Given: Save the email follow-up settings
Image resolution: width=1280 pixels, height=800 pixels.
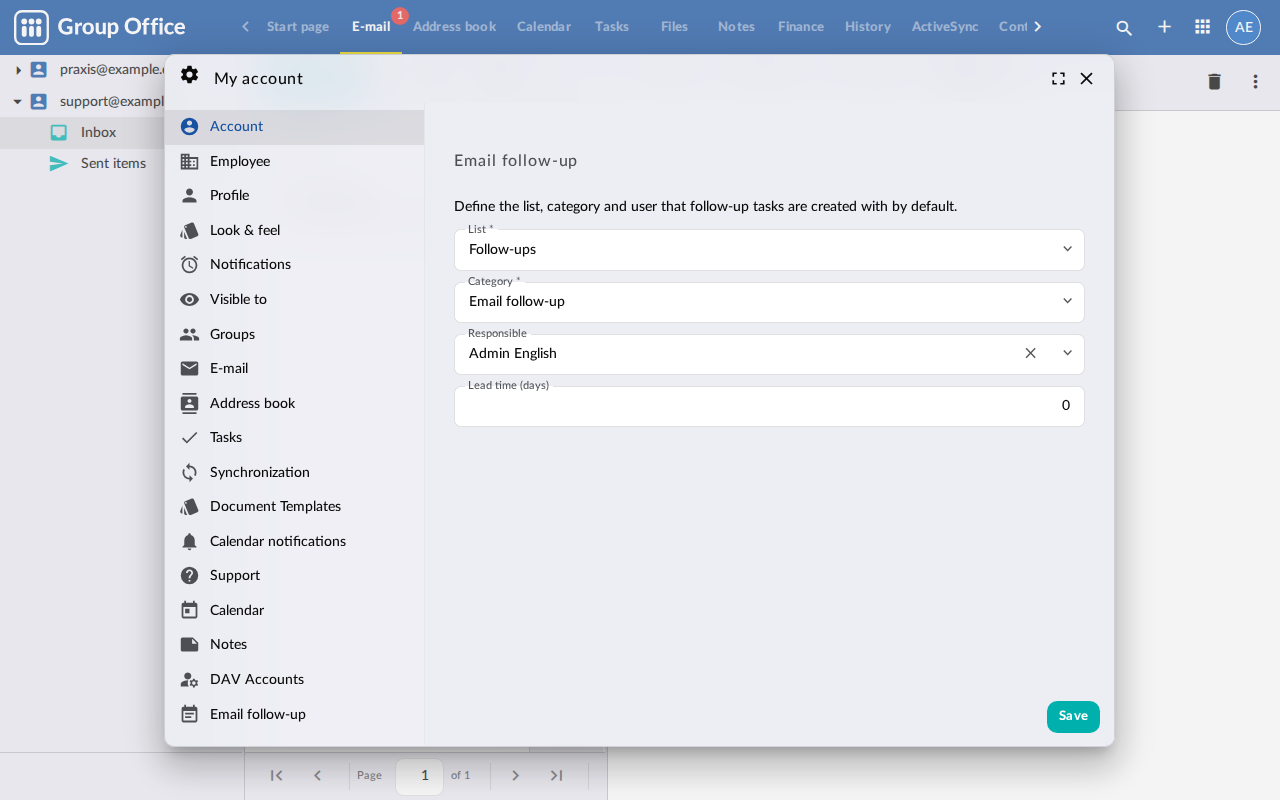Looking at the screenshot, I should coord(1073,716).
